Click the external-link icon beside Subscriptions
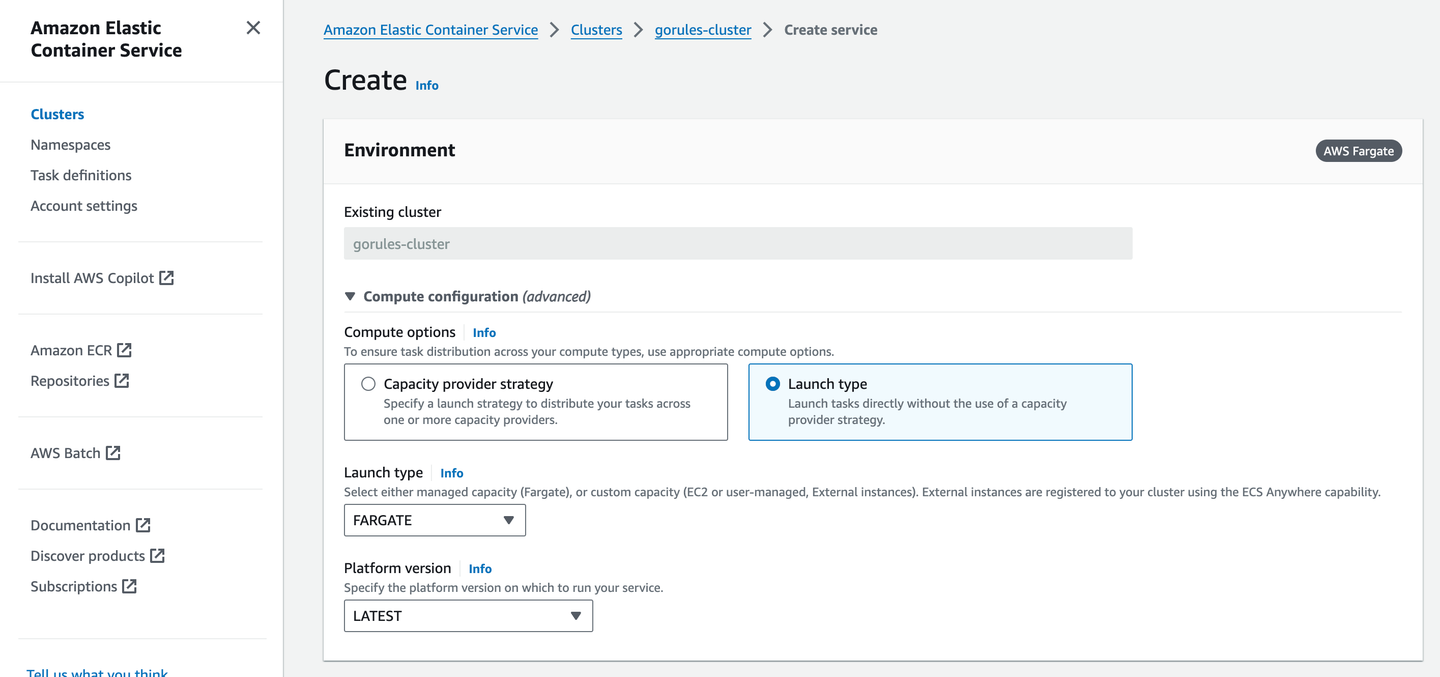Screen dimensions: 1440x677 click(129, 586)
